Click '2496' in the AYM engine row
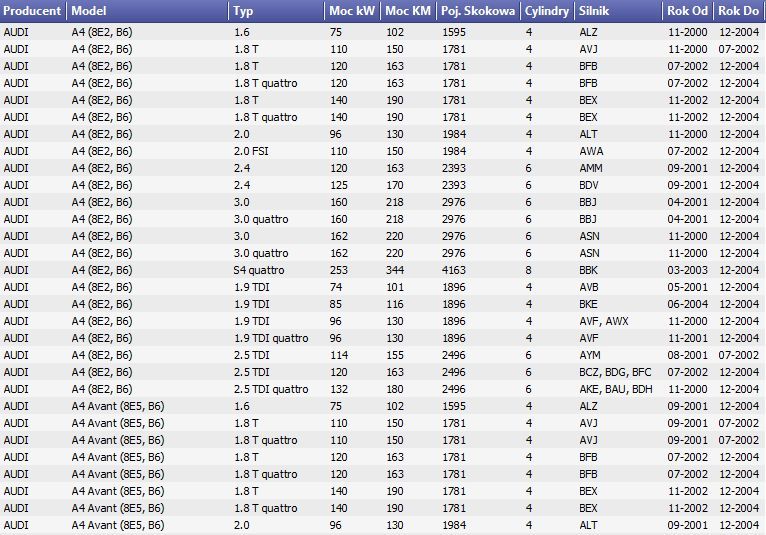The image size is (766, 535). click(x=454, y=355)
